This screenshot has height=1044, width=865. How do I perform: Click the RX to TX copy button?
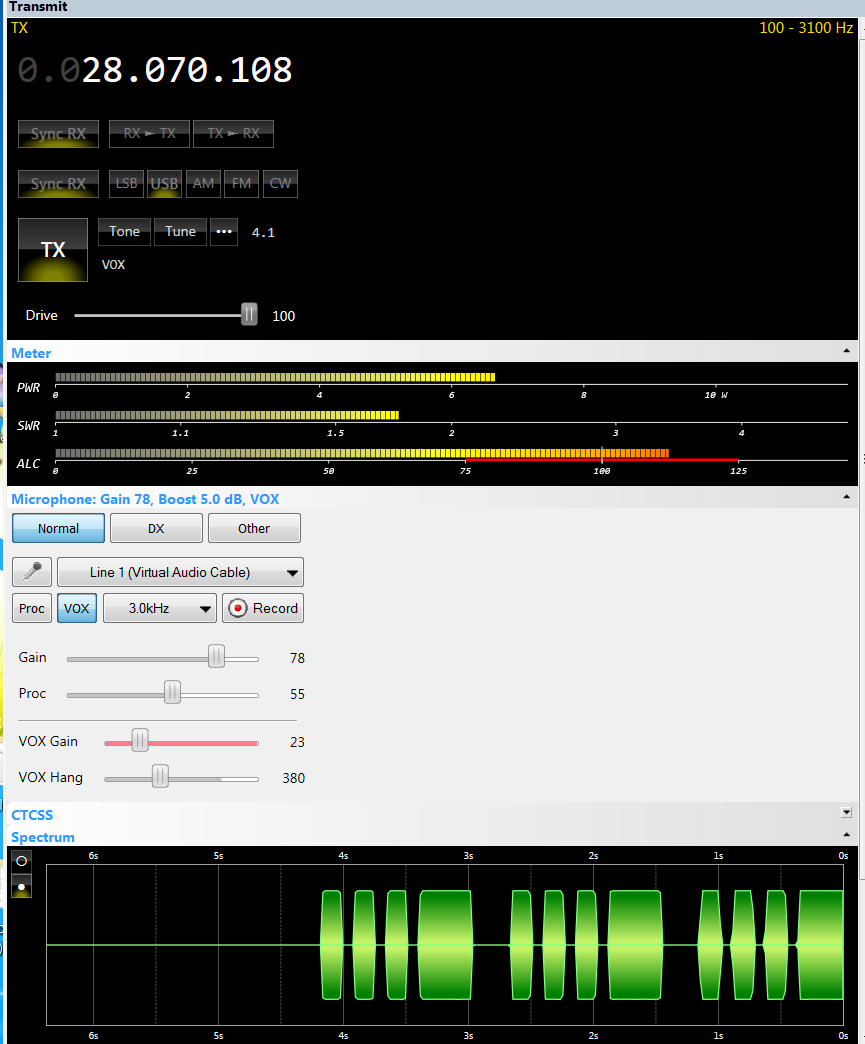click(x=149, y=133)
